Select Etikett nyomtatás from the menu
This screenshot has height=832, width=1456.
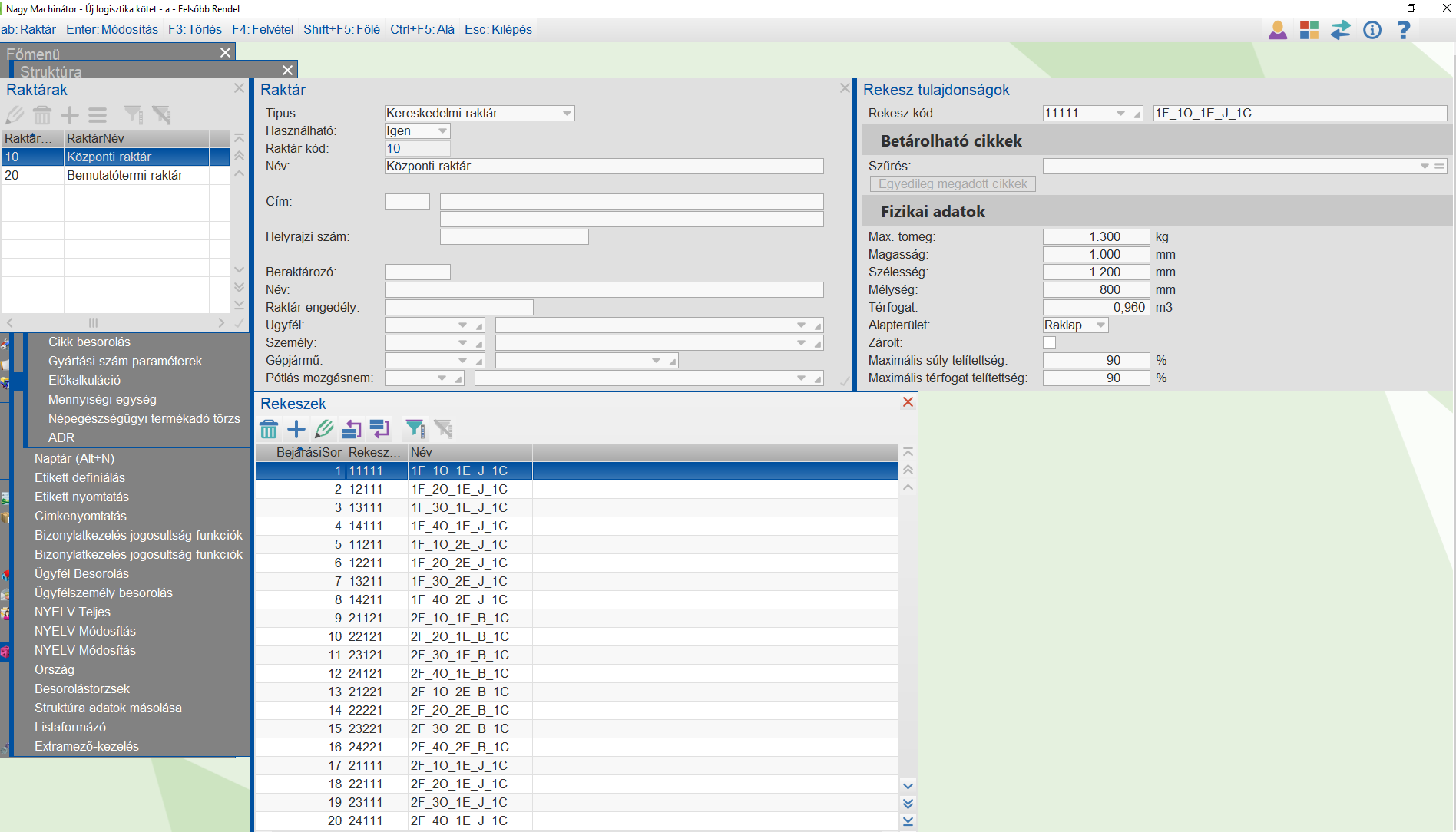click(x=81, y=497)
